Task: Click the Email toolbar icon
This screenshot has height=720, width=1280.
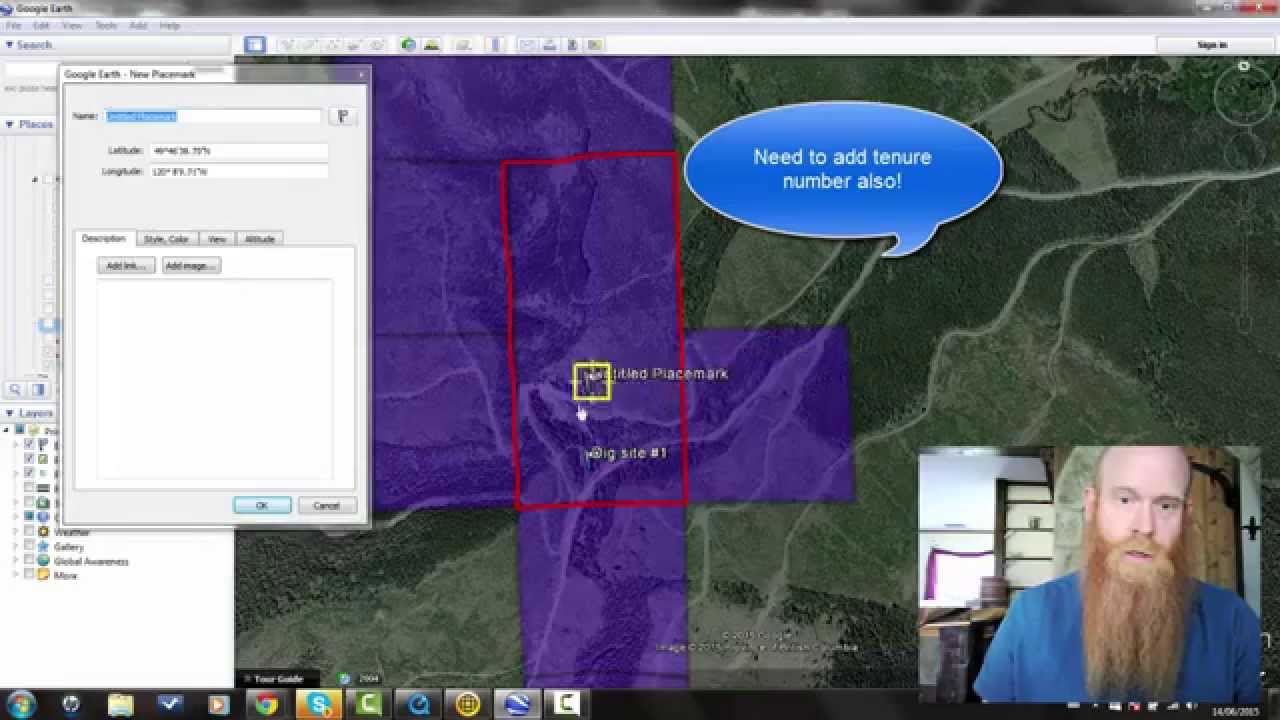Action: 526,45
